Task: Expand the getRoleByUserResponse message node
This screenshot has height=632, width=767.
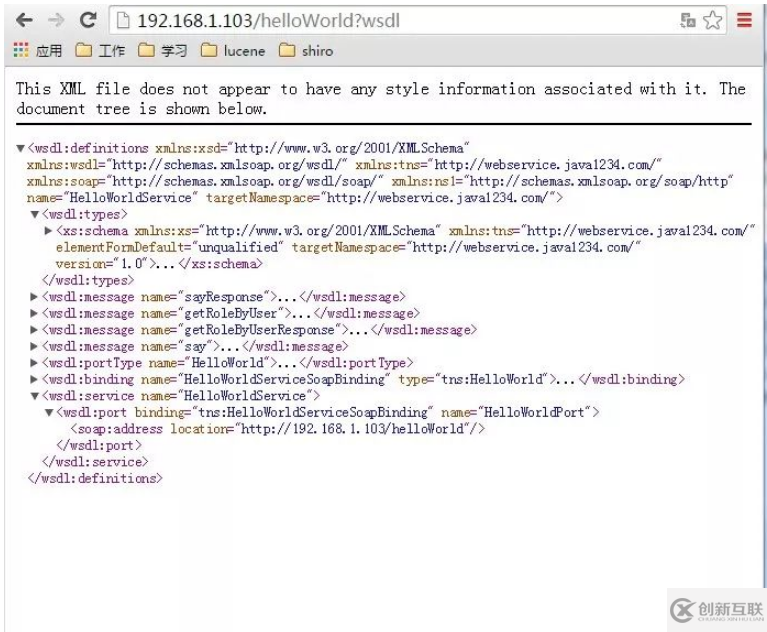Action: click(x=34, y=330)
